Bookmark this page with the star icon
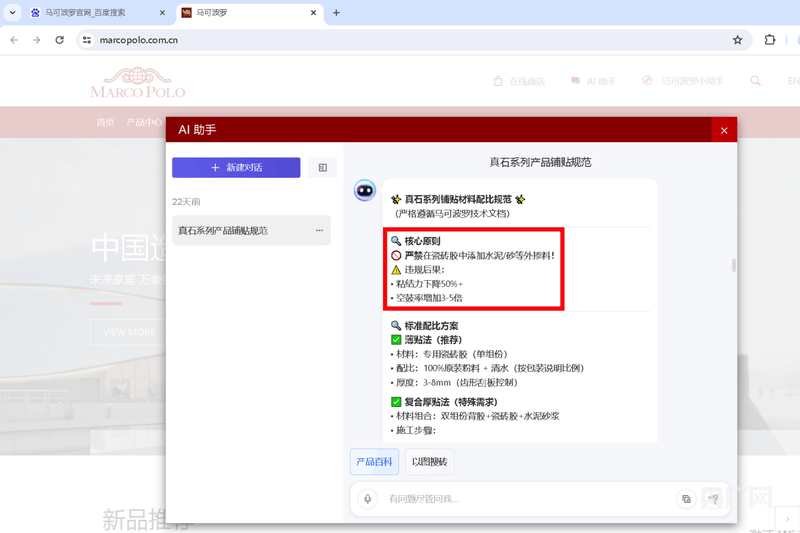Image resolution: width=800 pixels, height=533 pixels. click(738, 40)
